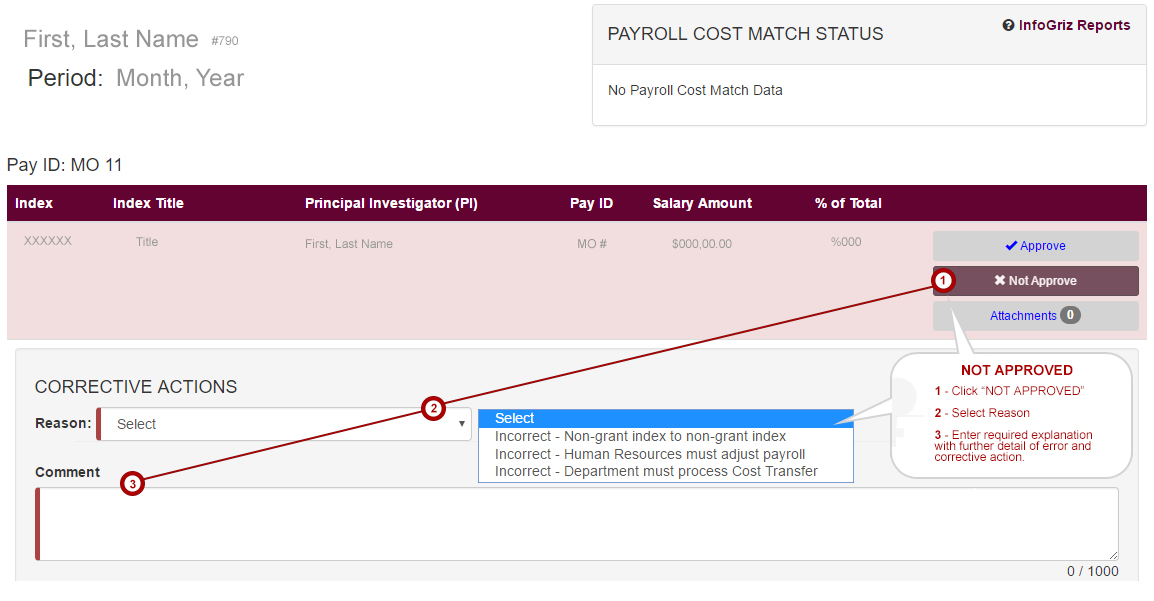Image resolution: width=1154 pixels, height=601 pixels.
Task: Open the Reason dropdown arrow
Action: [x=461, y=424]
